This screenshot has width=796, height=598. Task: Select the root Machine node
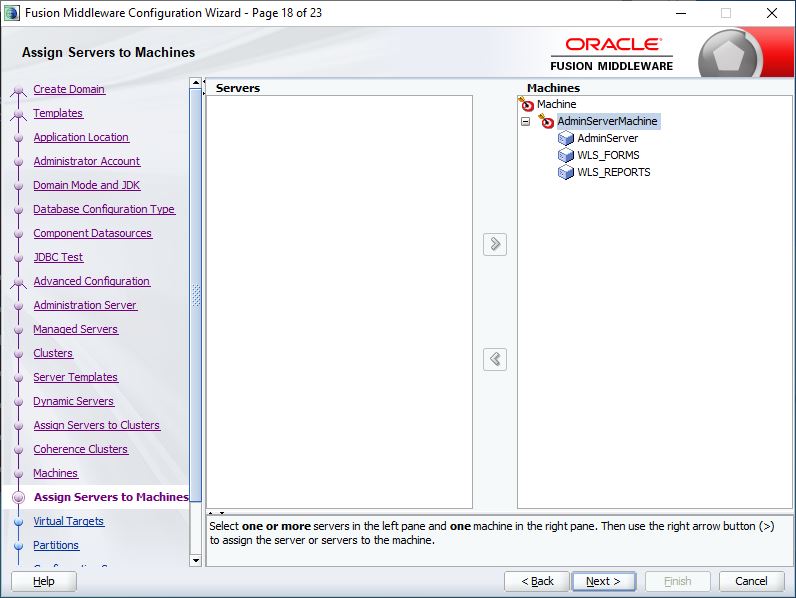tap(556, 104)
